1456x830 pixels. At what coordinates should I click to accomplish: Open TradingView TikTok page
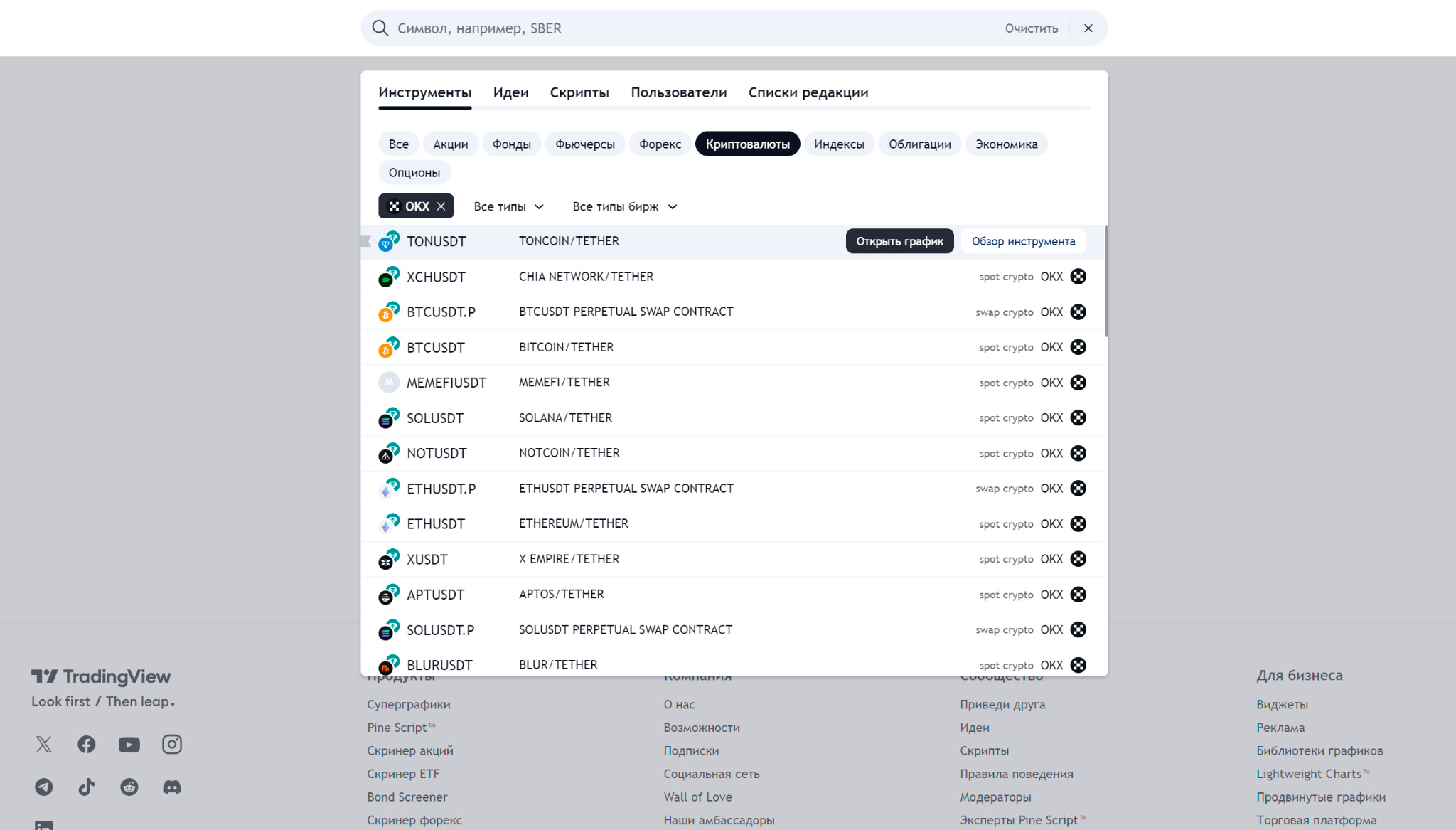[x=87, y=787]
